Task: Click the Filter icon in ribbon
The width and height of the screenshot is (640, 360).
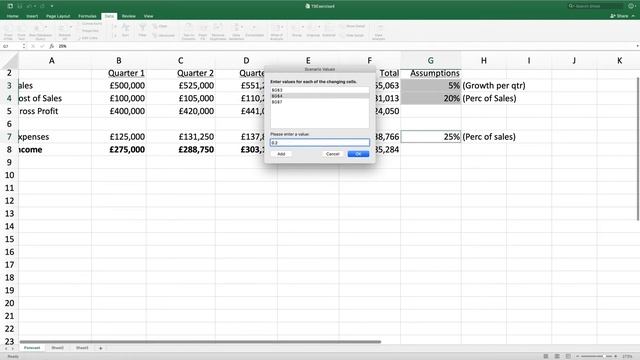Action: (x=142, y=31)
